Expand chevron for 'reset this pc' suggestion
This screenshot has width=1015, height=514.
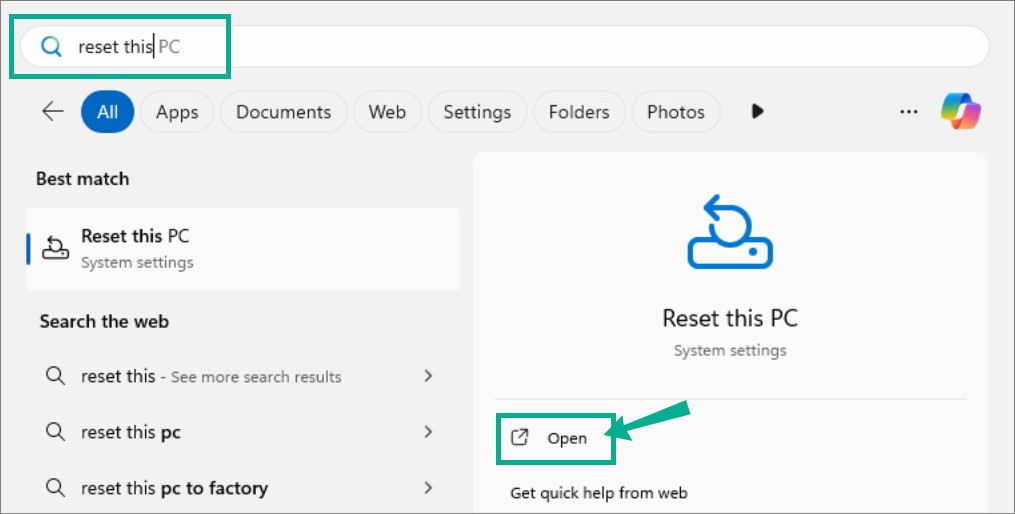pyautogui.click(x=428, y=432)
